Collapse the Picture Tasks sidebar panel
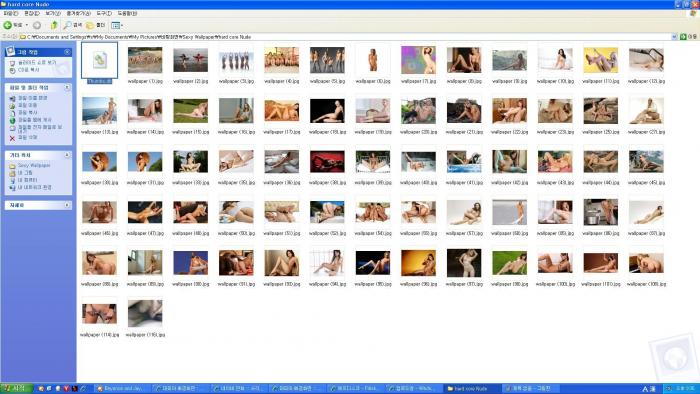Viewport: 700px width, 394px height. [67, 52]
